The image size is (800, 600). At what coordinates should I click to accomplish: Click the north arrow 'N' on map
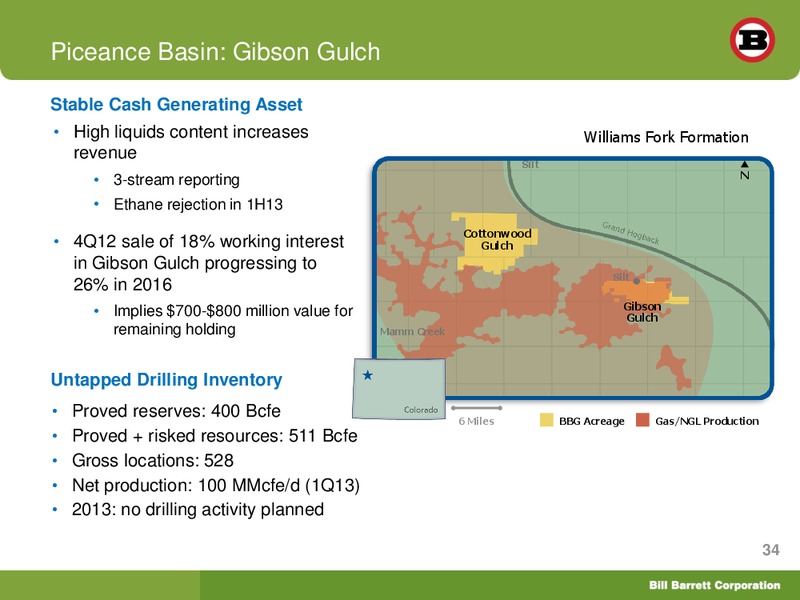click(745, 171)
